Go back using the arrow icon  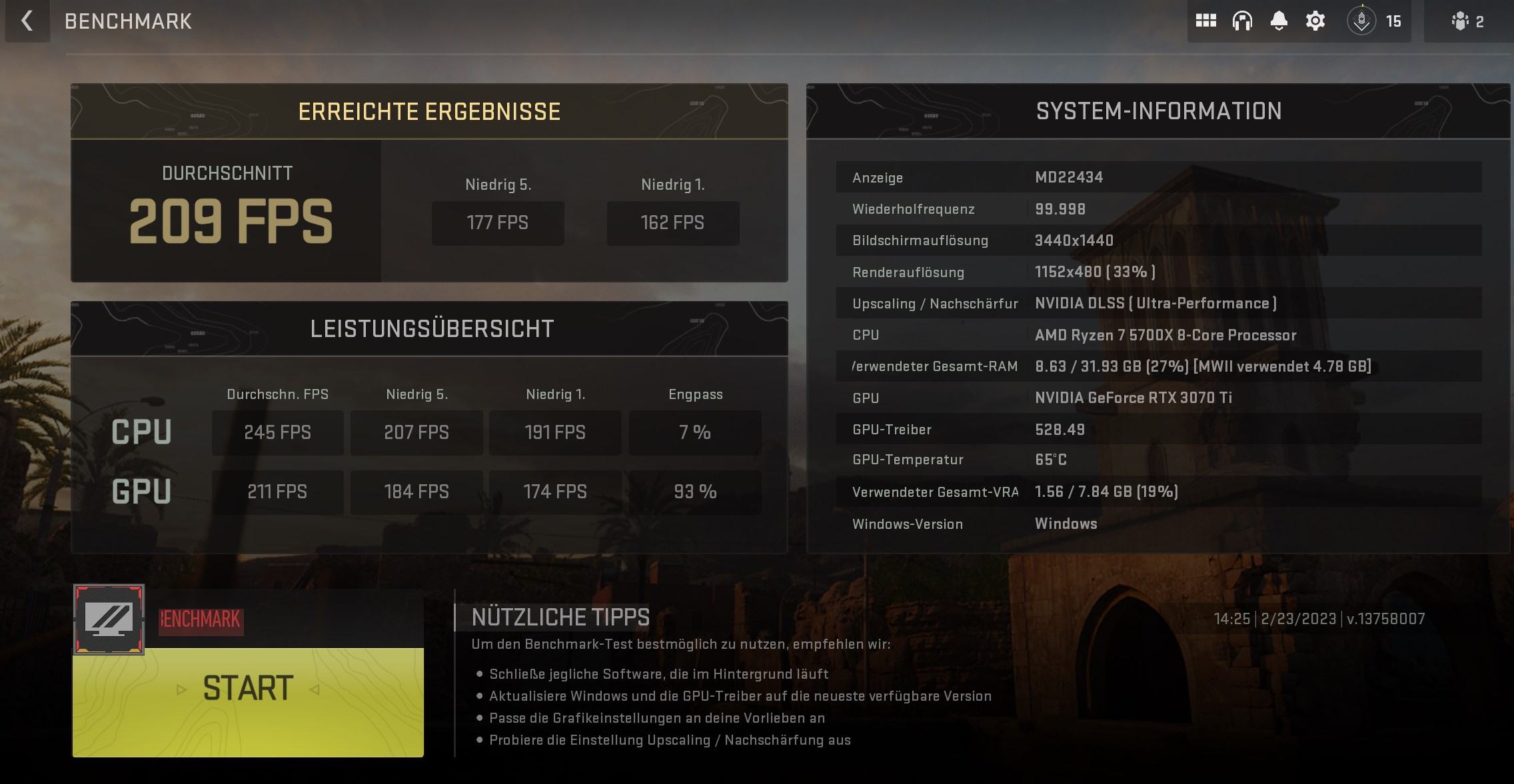pyautogui.click(x=27, y=21)
